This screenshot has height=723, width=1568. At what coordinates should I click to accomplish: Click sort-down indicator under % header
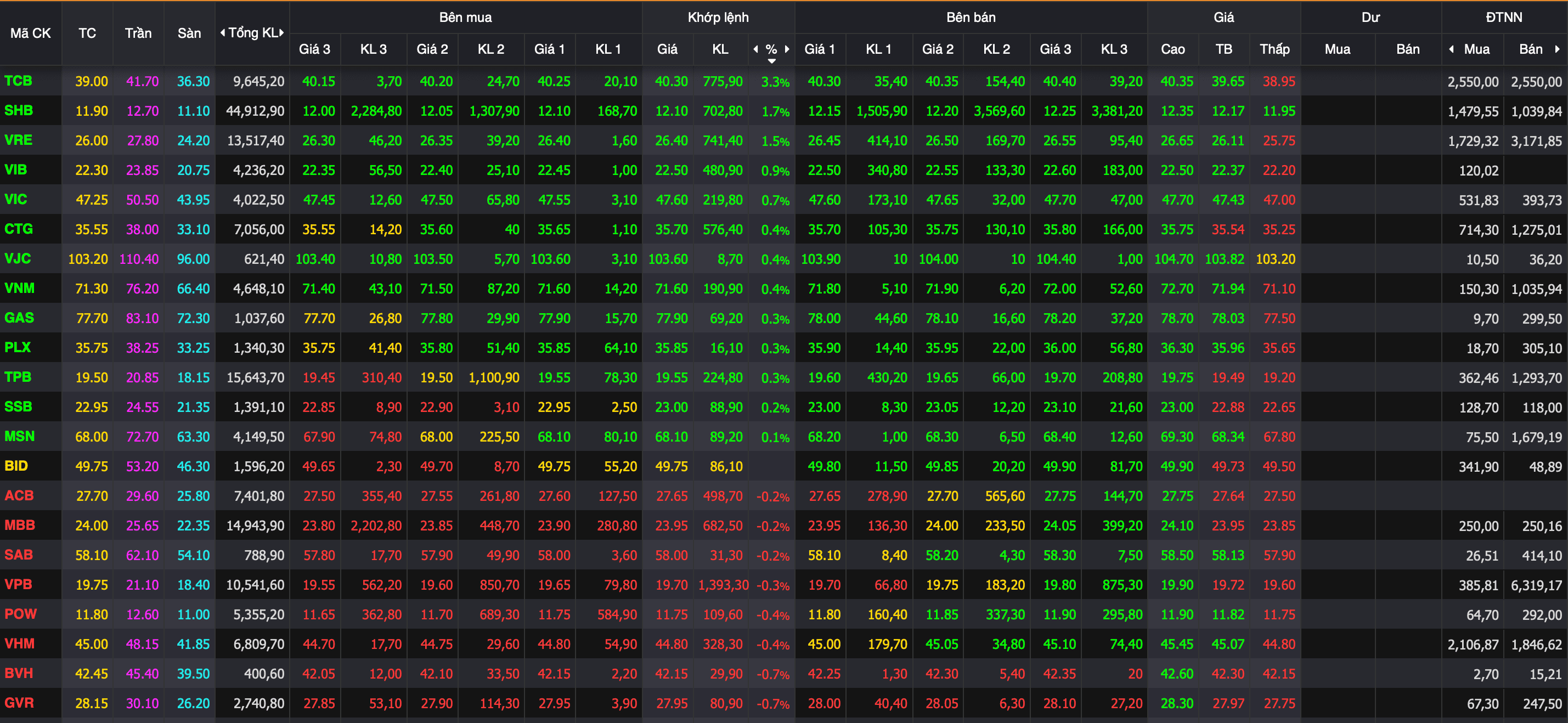[x=772, y=61]
